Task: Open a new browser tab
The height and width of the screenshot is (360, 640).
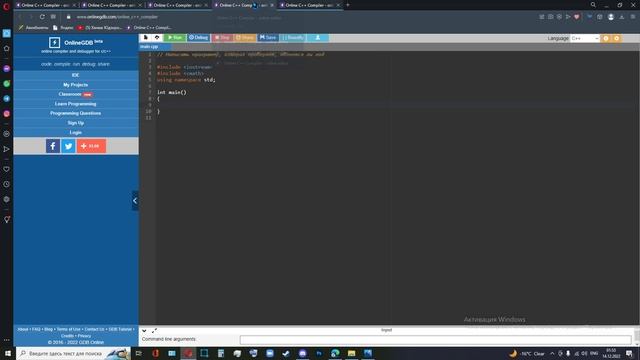Action: click(348, 5)
